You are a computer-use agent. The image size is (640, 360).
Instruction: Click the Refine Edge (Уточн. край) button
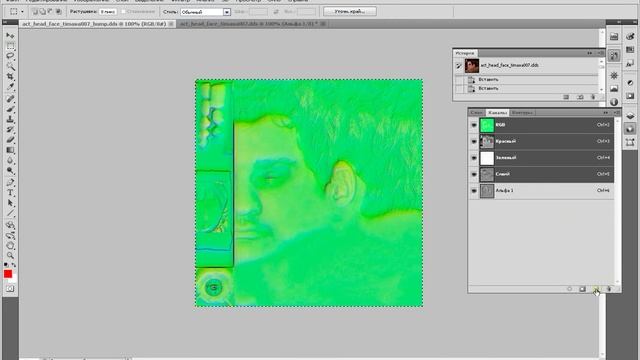350,11
